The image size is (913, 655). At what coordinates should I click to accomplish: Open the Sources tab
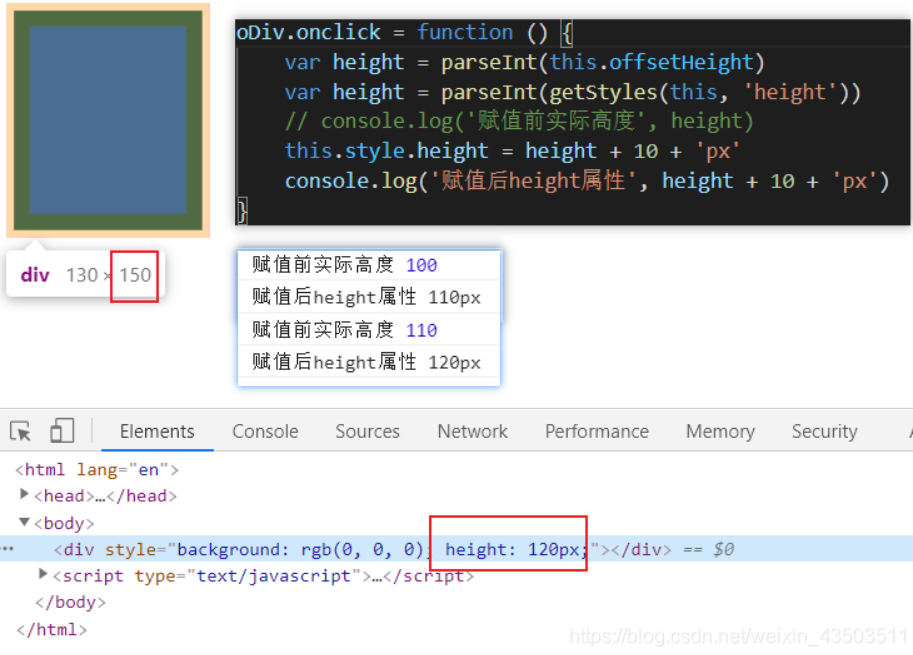367,431
